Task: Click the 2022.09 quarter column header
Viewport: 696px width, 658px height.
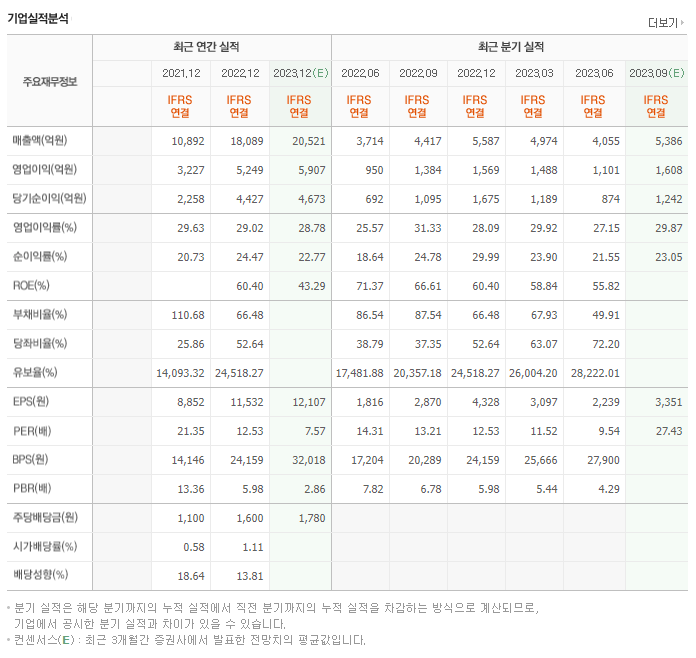Action: coord(418,73)
